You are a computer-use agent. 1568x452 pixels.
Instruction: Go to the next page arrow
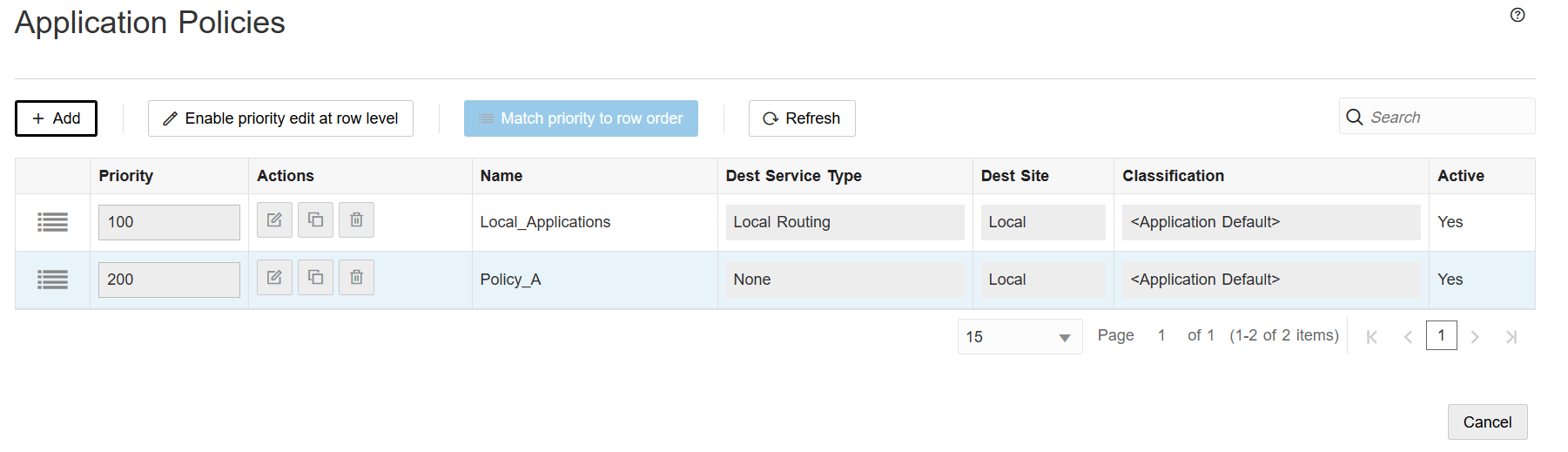[1475, 337]
